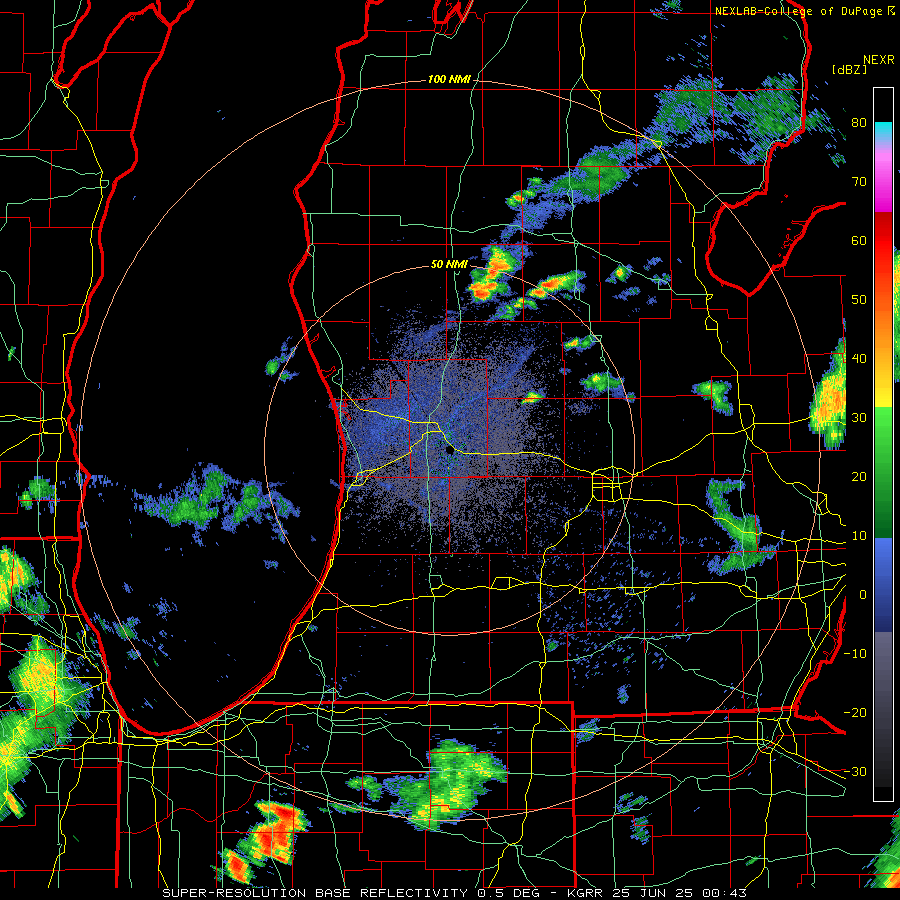900x900 pixels.
Task: Click the positive 20 value on the dBZ scale
Action: click(859, 476)
